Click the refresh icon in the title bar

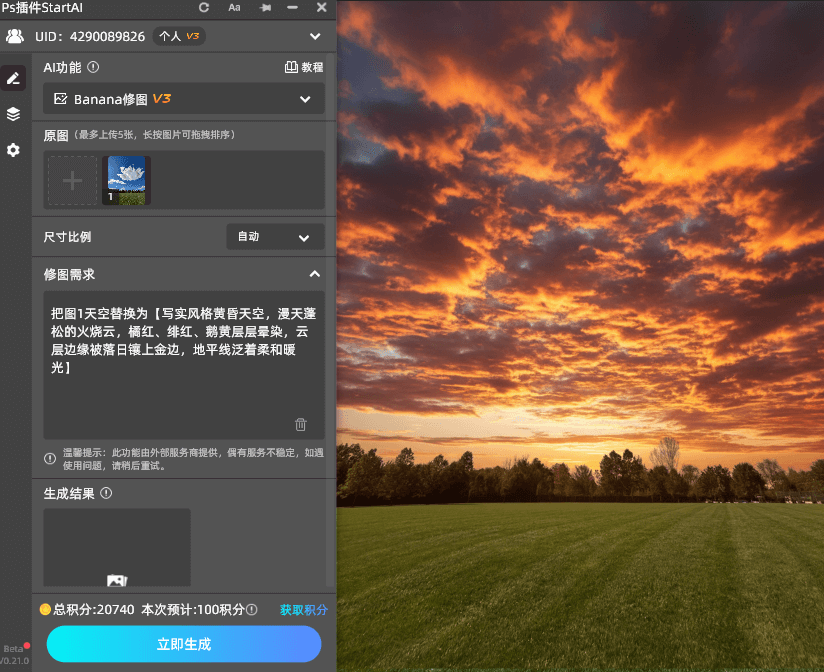203,8
